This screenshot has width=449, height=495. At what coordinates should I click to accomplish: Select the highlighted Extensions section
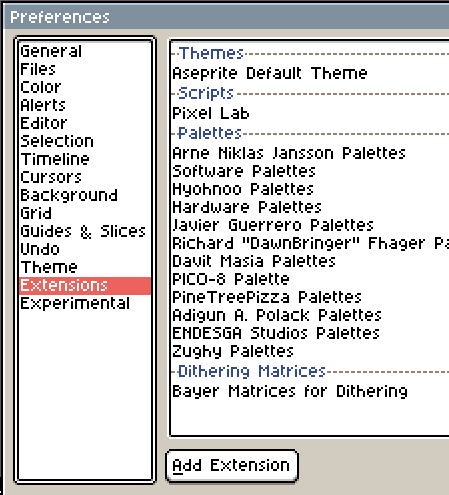point(85,286)
